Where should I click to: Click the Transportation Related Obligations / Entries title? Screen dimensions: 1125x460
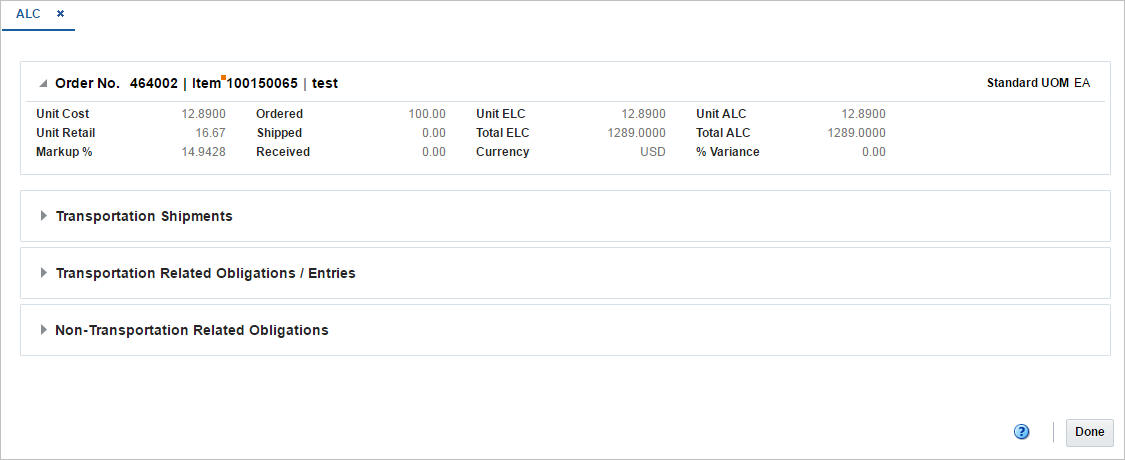tap(206, 273)
